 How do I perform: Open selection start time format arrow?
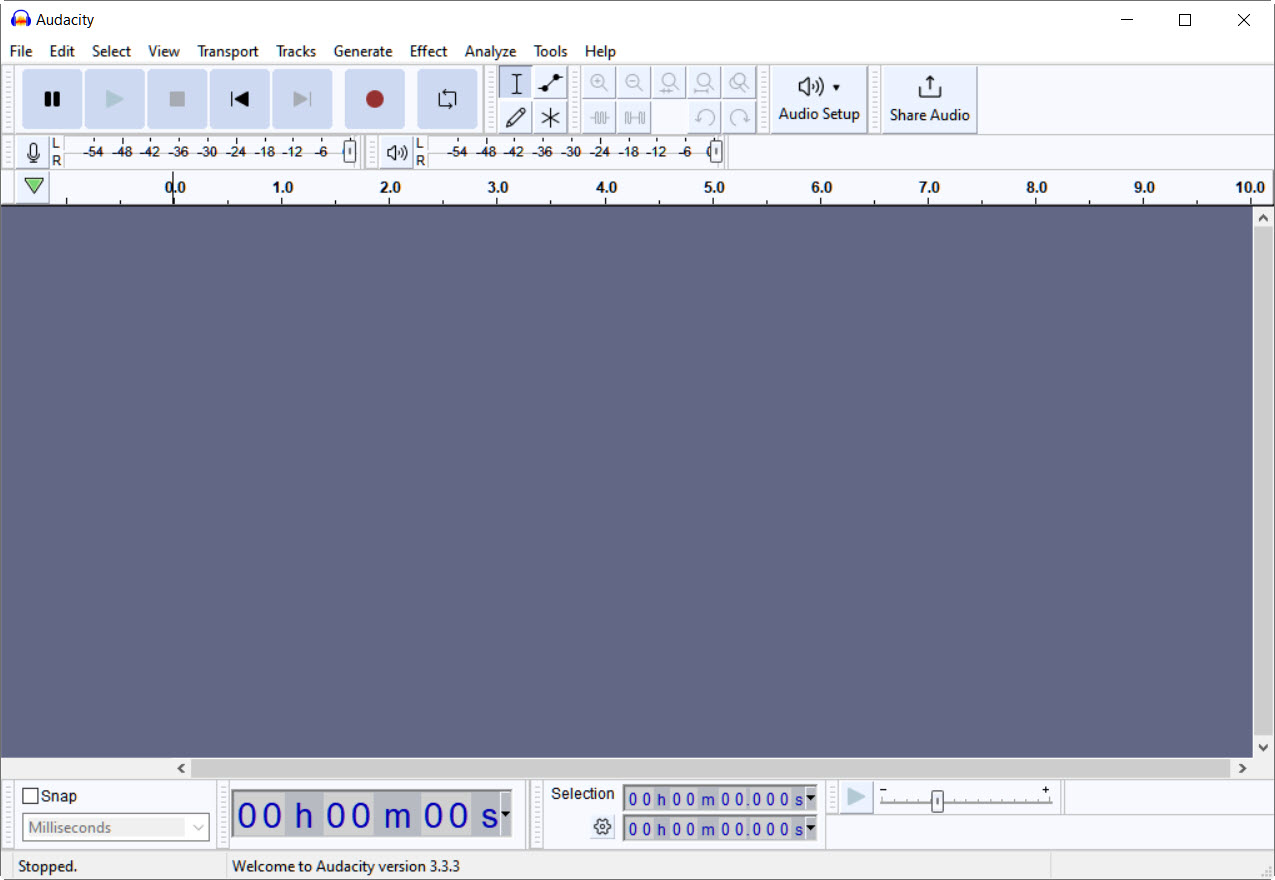point(810,799)
